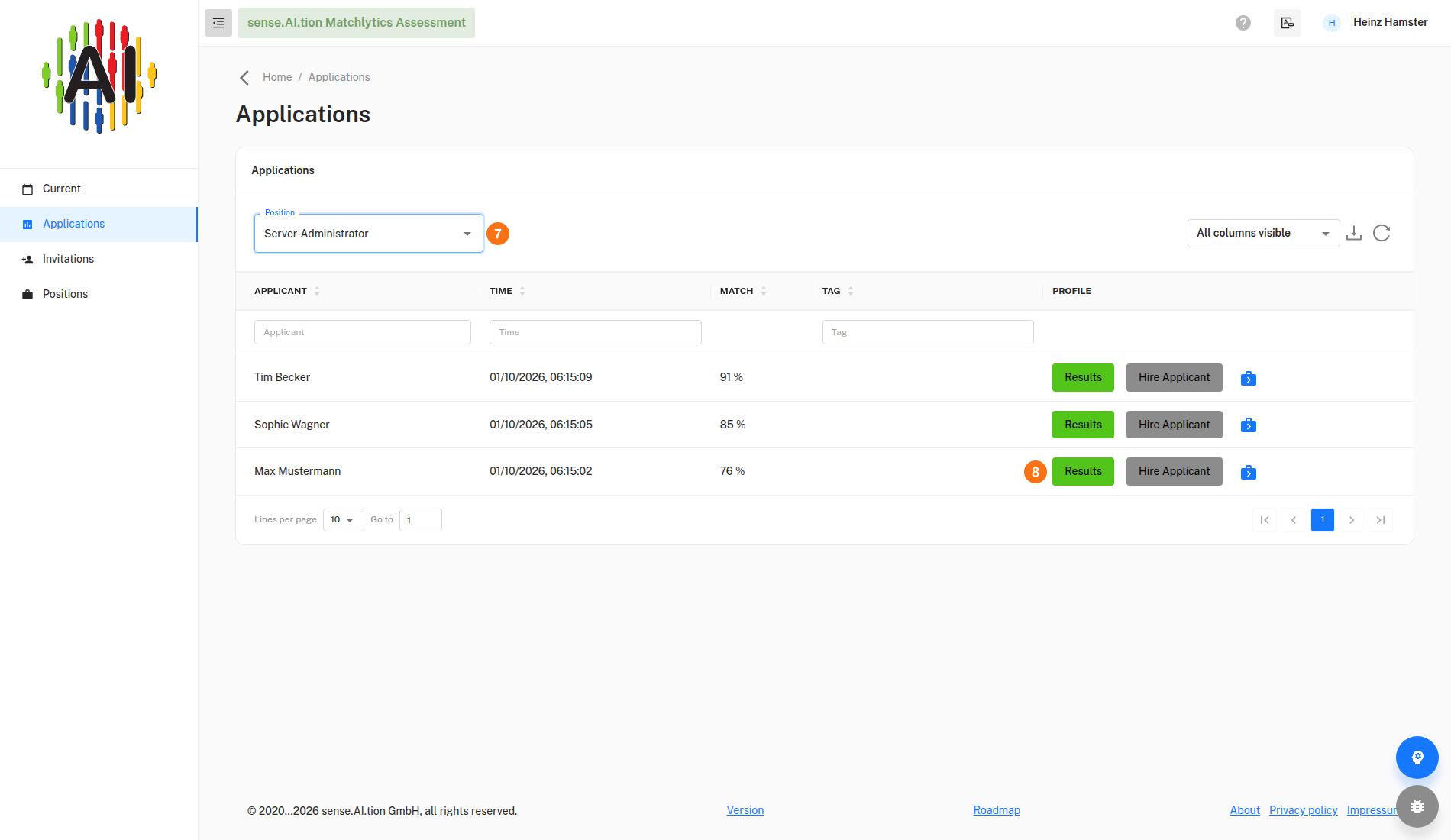1451x840 pixels.
Task: Sort by the Applicant column
Action: [317, 291]
